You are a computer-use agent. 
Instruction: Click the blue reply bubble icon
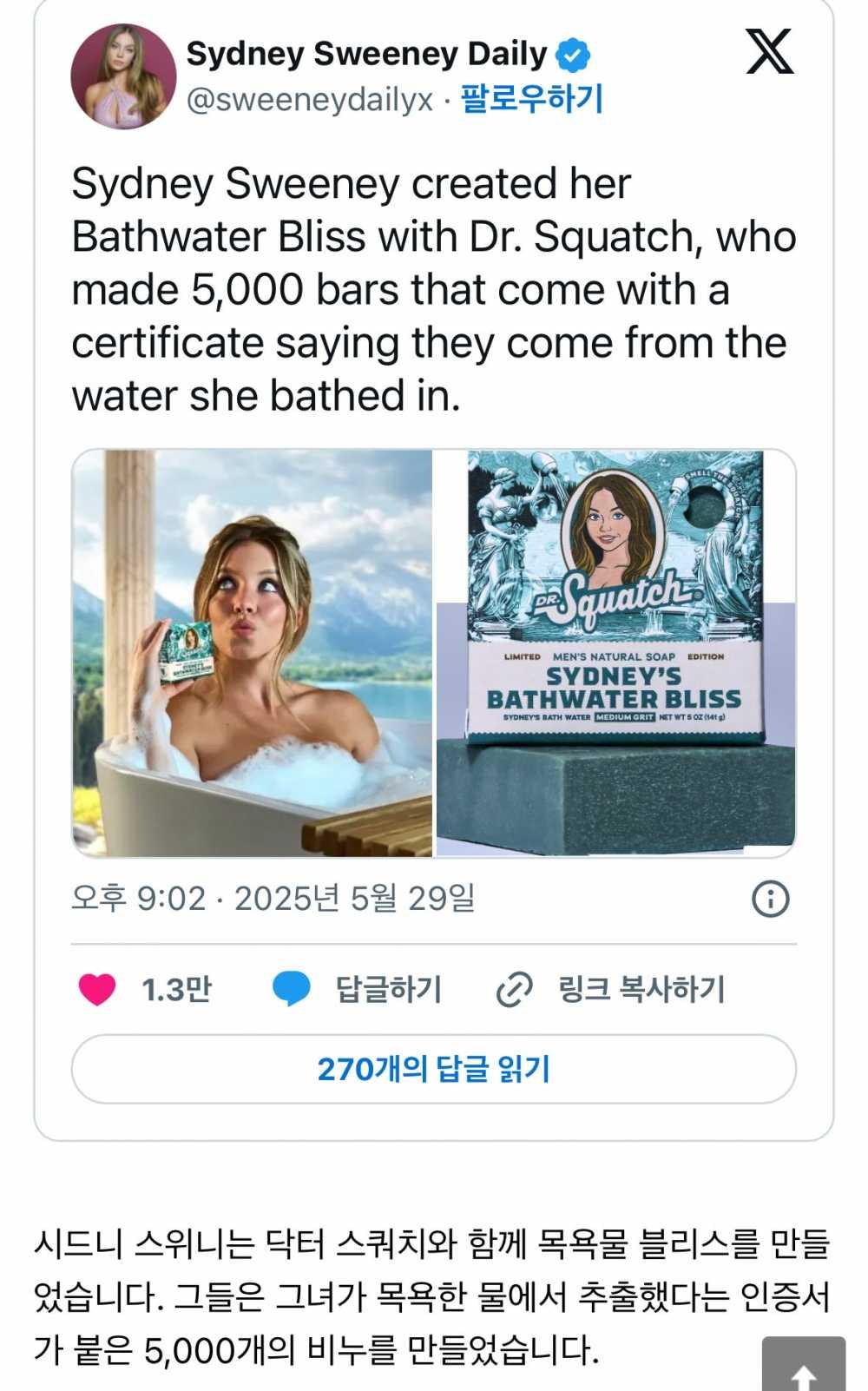pyautogui.click(x=292, y=989)
